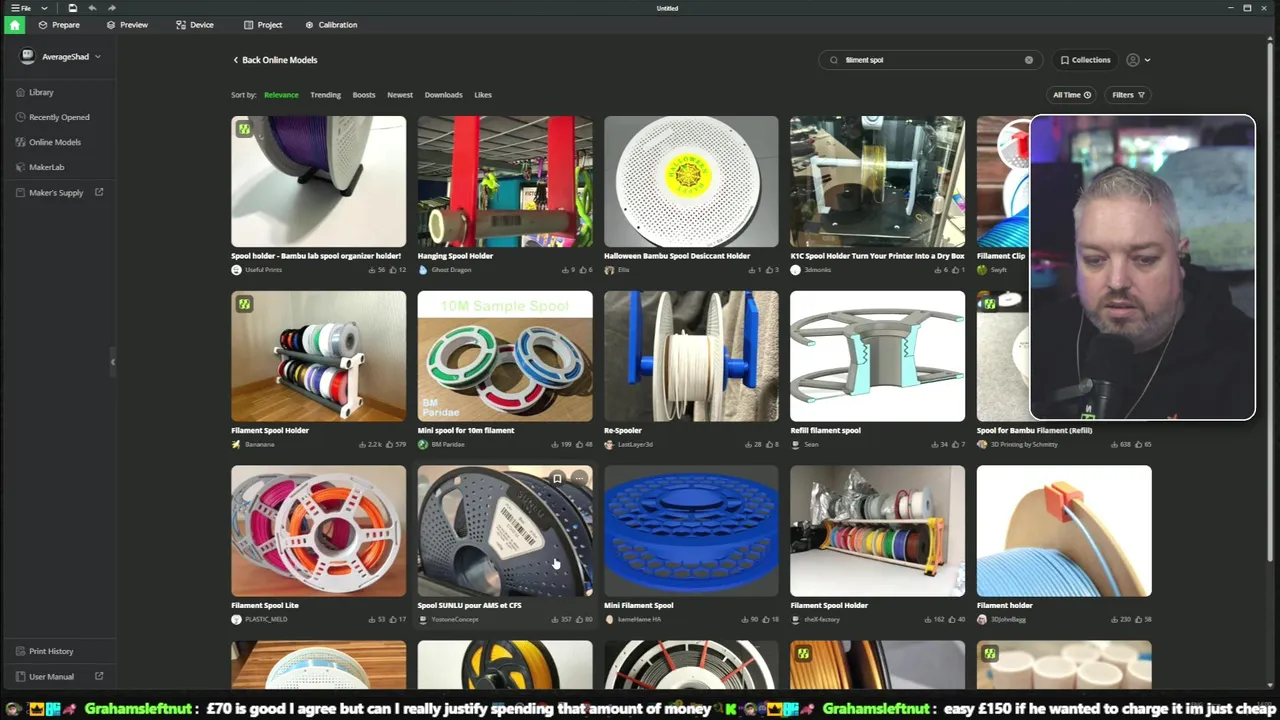Open the File menu
This screenshot has height=720, width=1280.
coord(21,8)
